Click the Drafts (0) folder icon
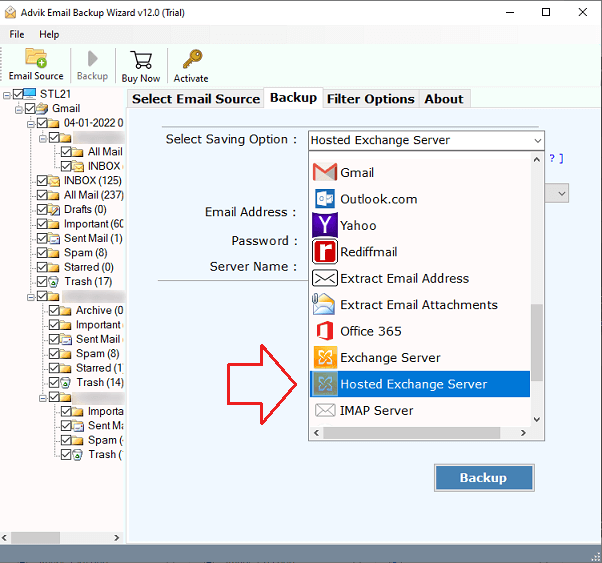The width and height of the screenshot is (602, 563). coord(54,210)
